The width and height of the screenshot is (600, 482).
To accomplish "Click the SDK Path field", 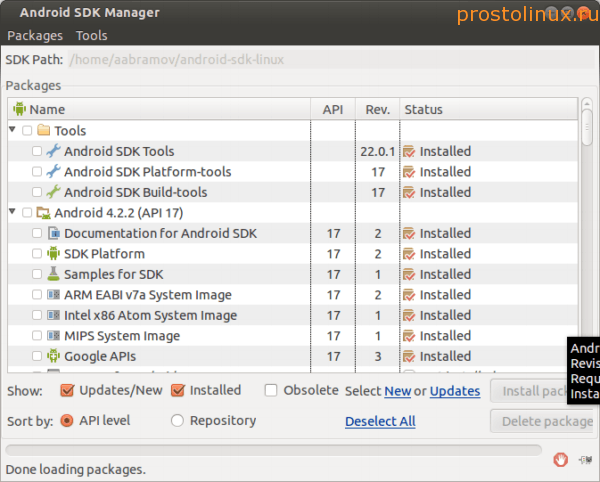I will (x=332, y=59).
